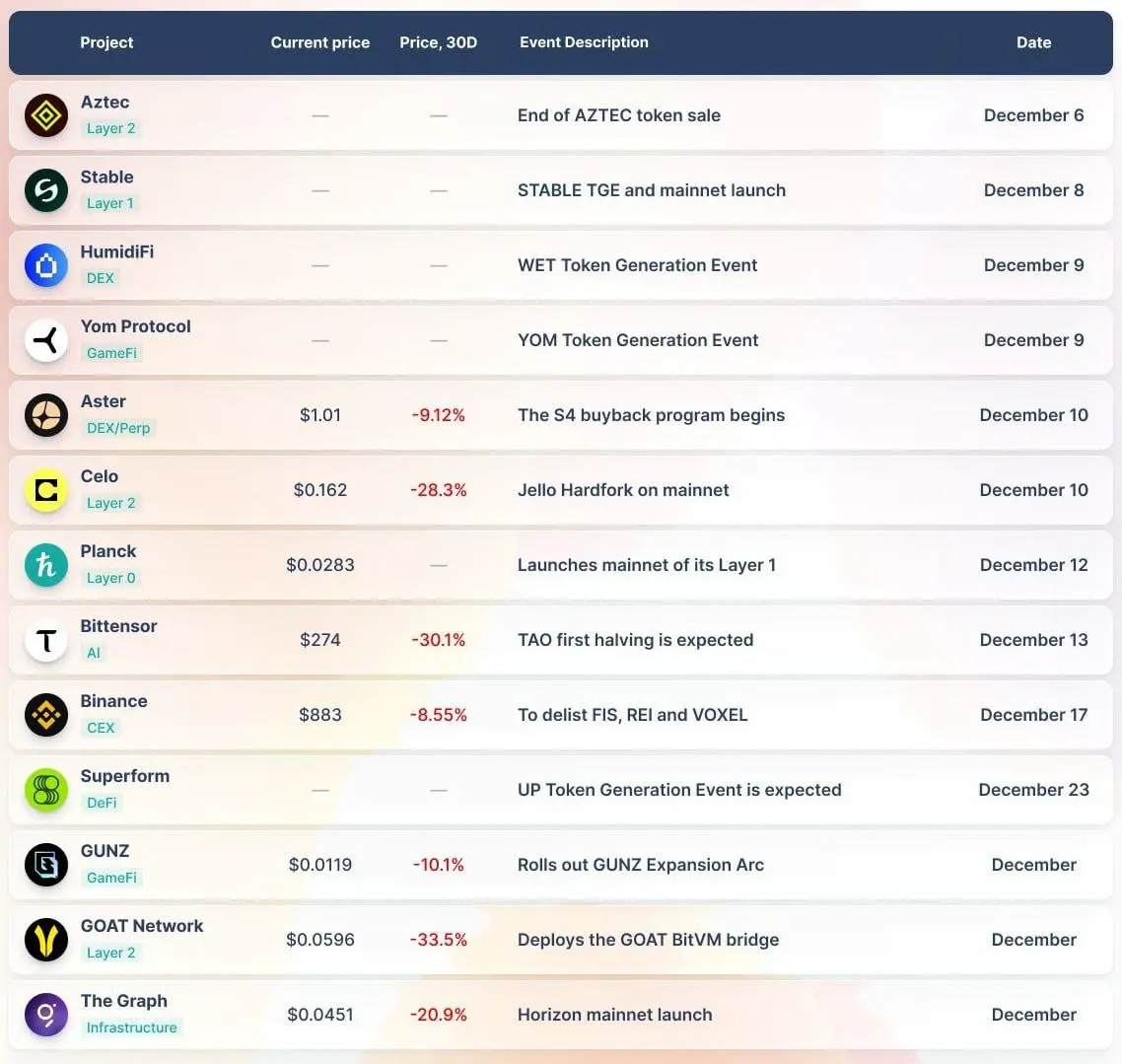Click The Graph's price $0.0451
The height and width of the screenshot is (1064, 1122).
click(319, 1015)
